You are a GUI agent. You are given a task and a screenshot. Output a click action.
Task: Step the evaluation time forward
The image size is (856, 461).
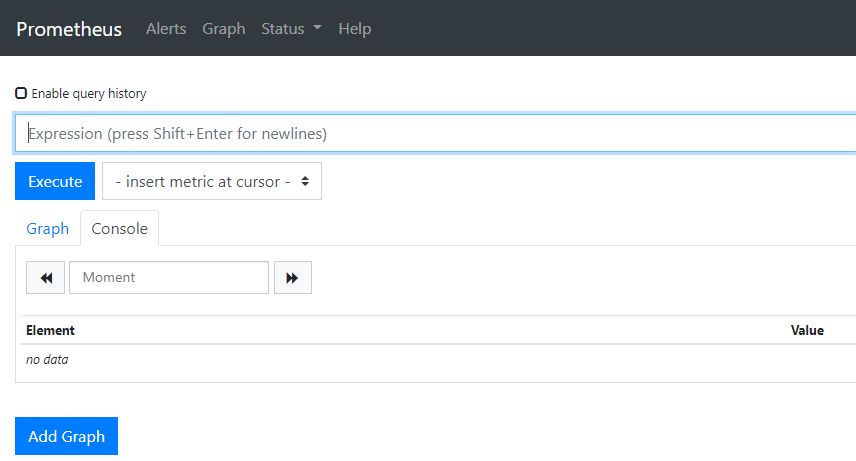pyautogui.click(x=292, y=278)
